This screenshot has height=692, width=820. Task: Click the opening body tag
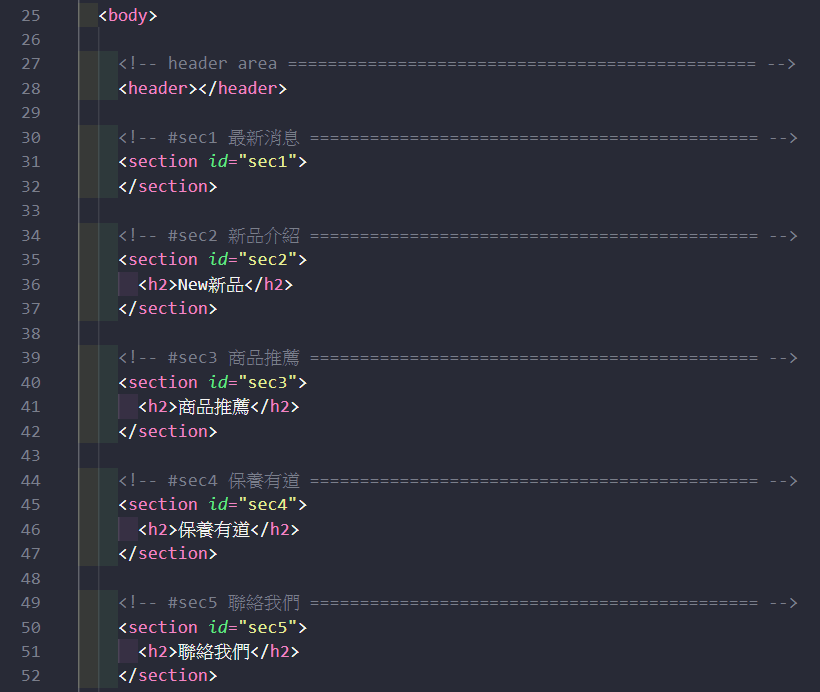tap(128, 15)
